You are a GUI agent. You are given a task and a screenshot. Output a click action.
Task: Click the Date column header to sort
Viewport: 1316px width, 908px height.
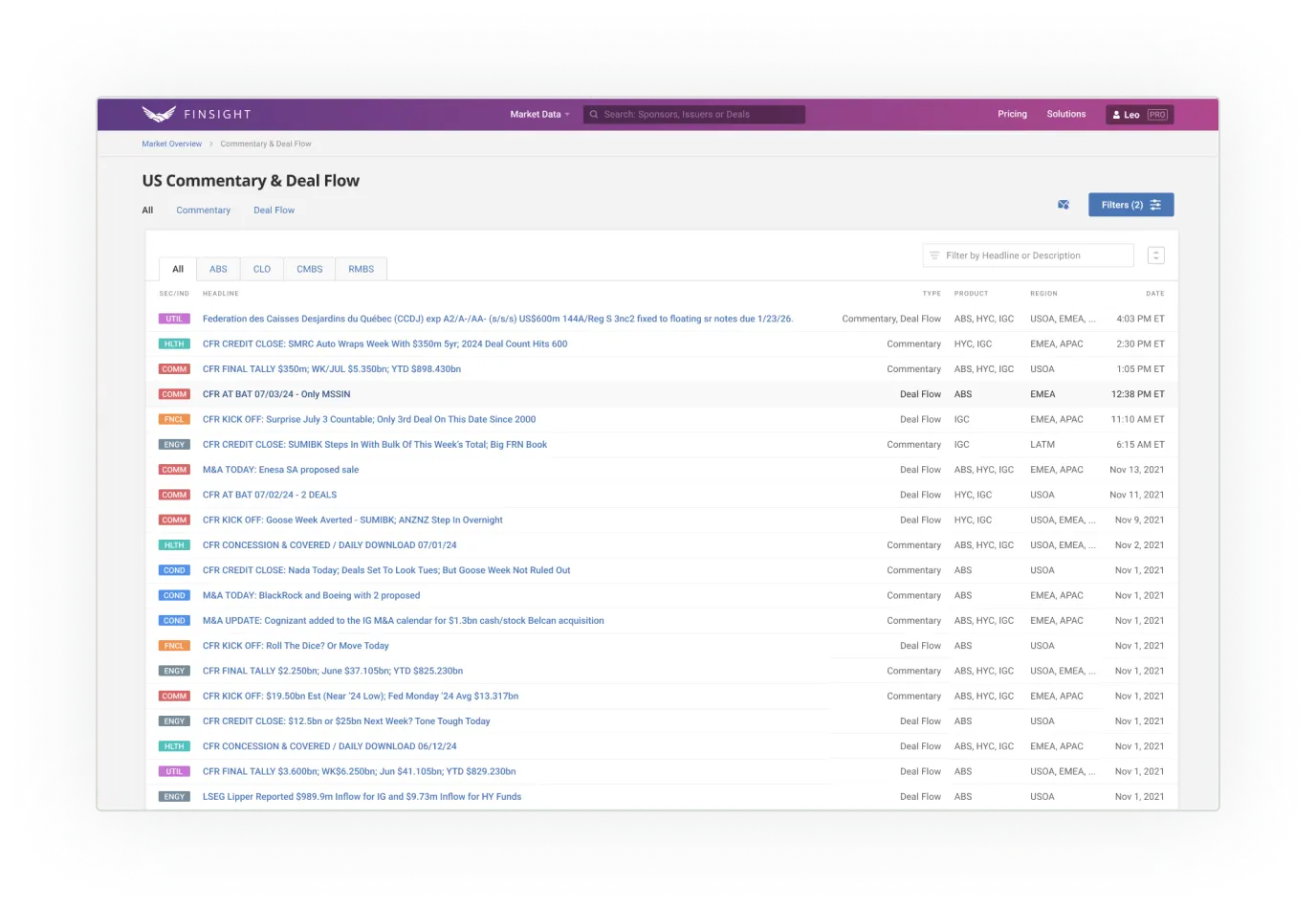click(x=1154, y=294)
